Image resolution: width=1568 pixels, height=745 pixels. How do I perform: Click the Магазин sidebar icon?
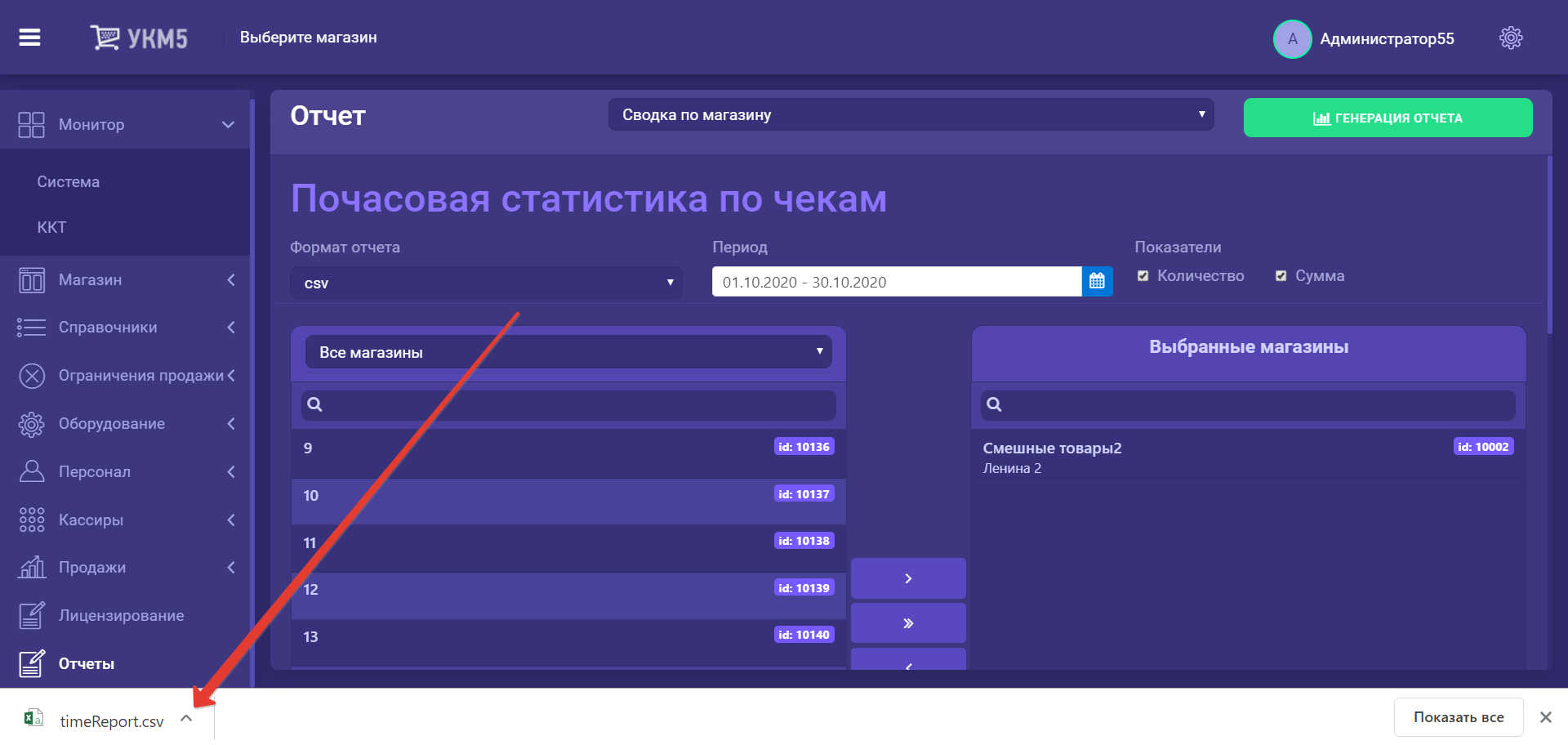(31, 279)
